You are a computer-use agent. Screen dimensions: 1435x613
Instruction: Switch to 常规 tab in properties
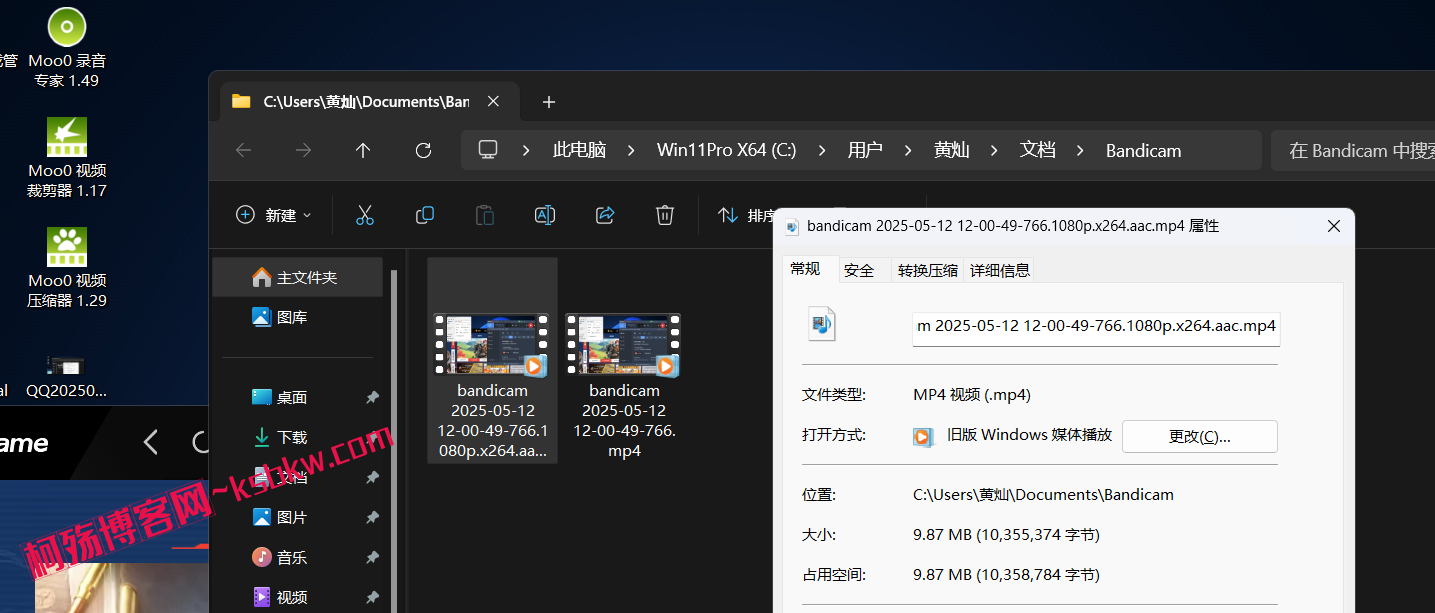point(806,269)
